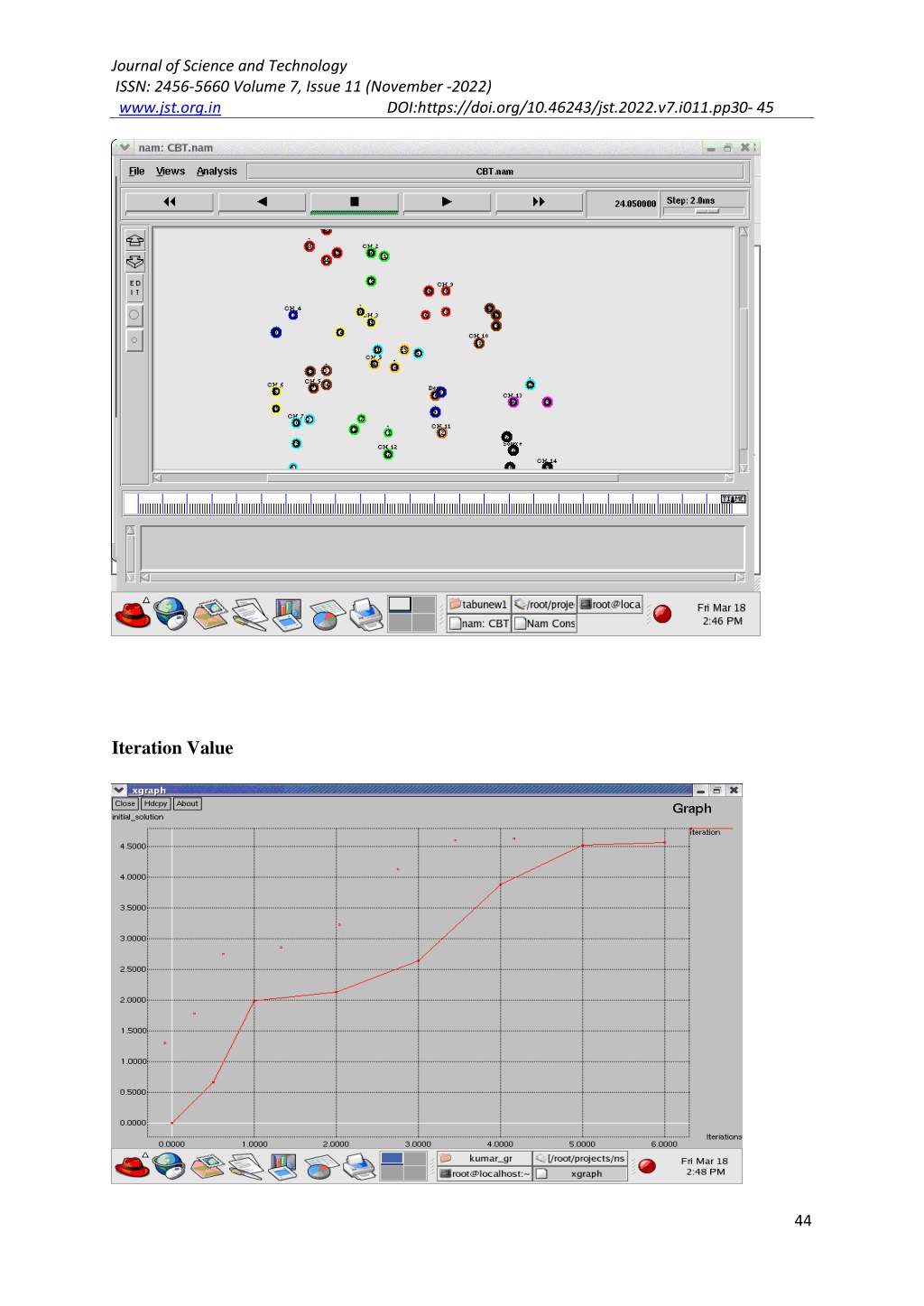Select the large circle node tool
Image resolution: width=924 pixels, height=1306 pixels.
(134, 315)
